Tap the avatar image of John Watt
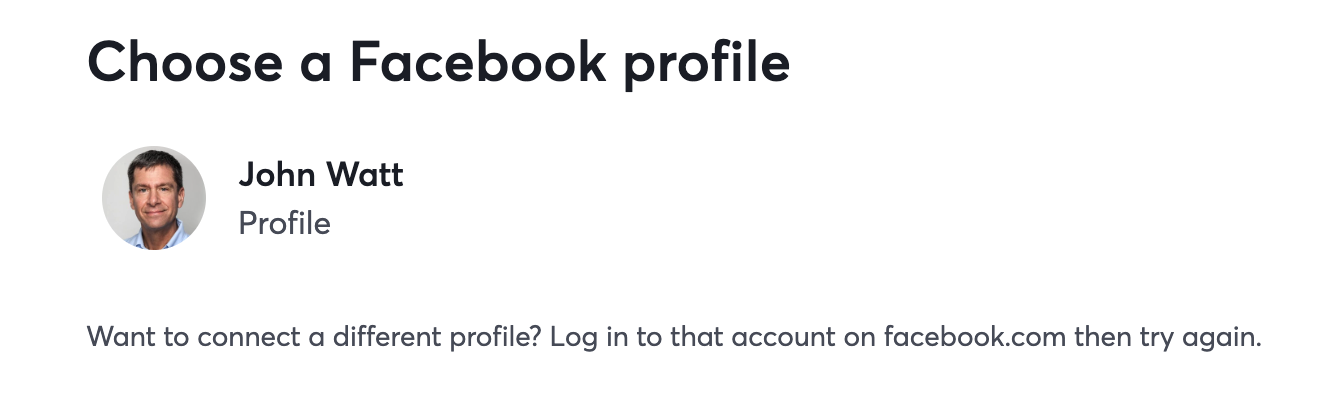Screen dimensions: 1326x402 coord(154,198)
